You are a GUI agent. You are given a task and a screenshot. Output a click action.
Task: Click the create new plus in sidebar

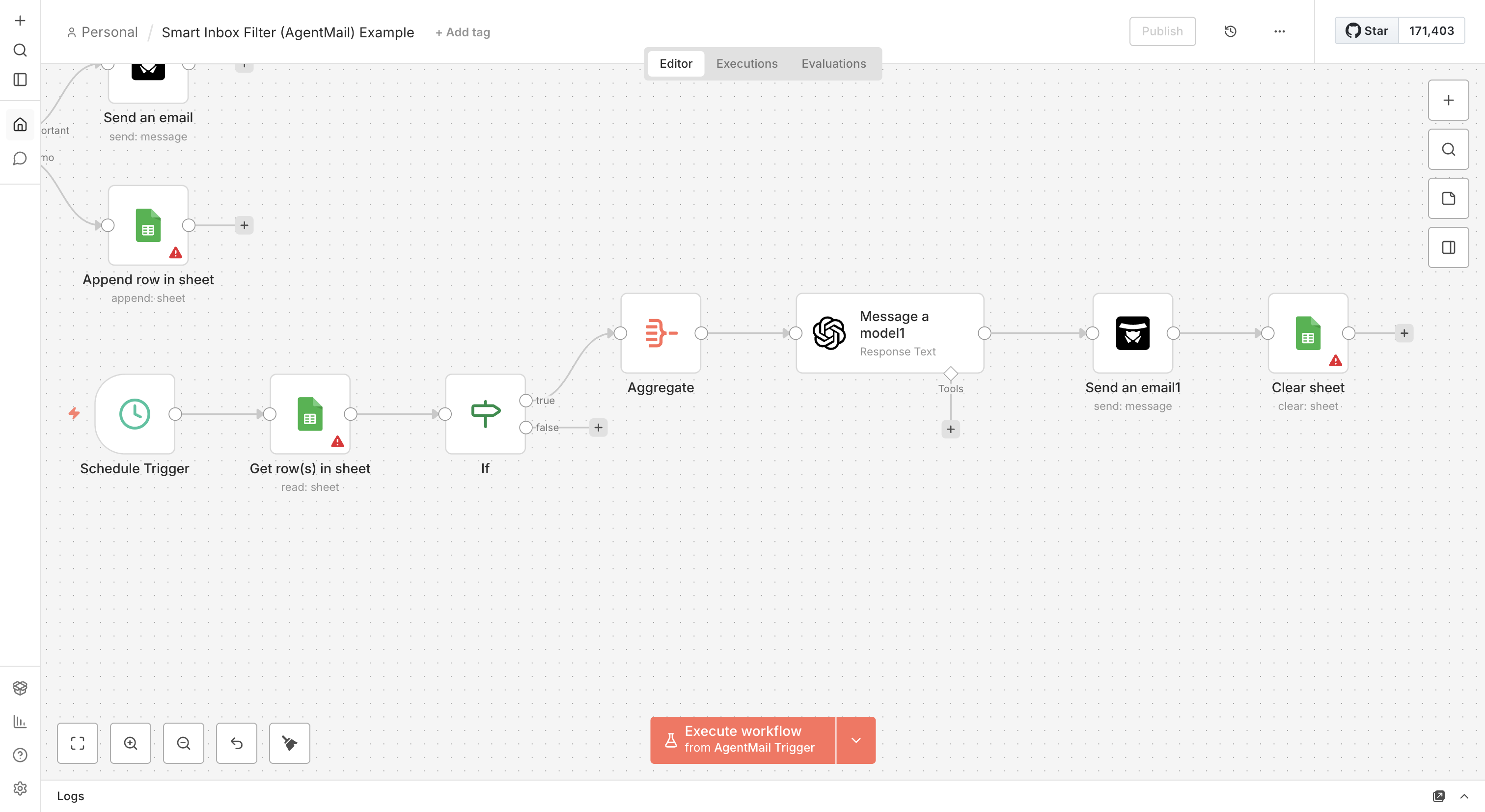[x=20, y=21]
